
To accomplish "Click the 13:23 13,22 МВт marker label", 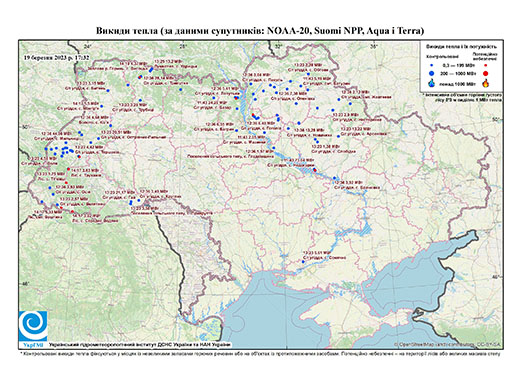I will click(356, 129).
